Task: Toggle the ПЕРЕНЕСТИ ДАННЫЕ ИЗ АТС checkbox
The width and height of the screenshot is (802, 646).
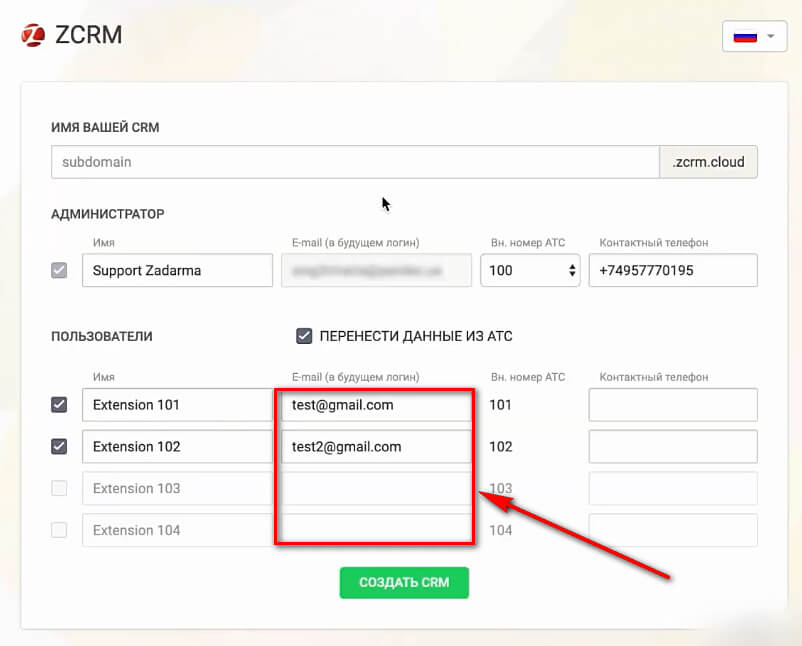Action: [304, 336]
